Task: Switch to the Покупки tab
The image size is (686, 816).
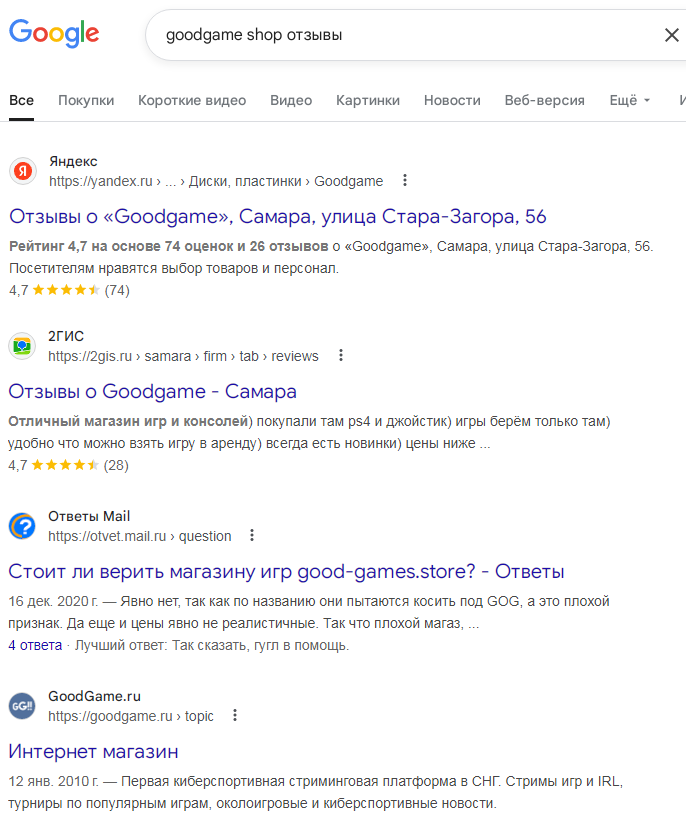Action: (86, 100)
